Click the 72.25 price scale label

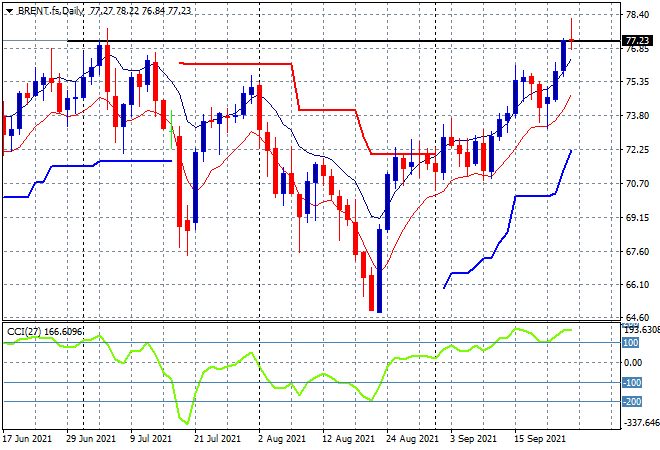point(637,149)
